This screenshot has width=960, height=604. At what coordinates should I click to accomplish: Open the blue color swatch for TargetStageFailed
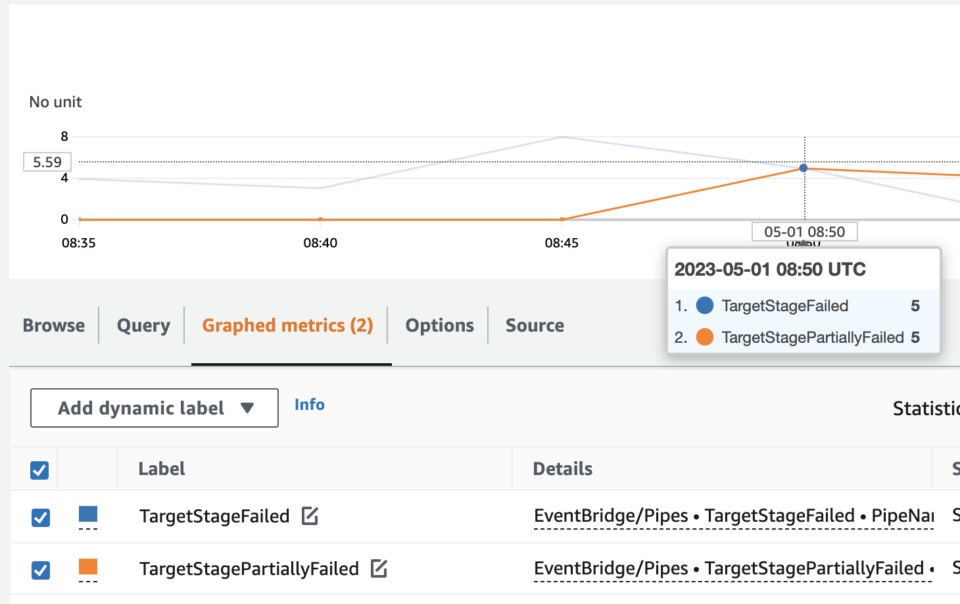tap(88, 515)
